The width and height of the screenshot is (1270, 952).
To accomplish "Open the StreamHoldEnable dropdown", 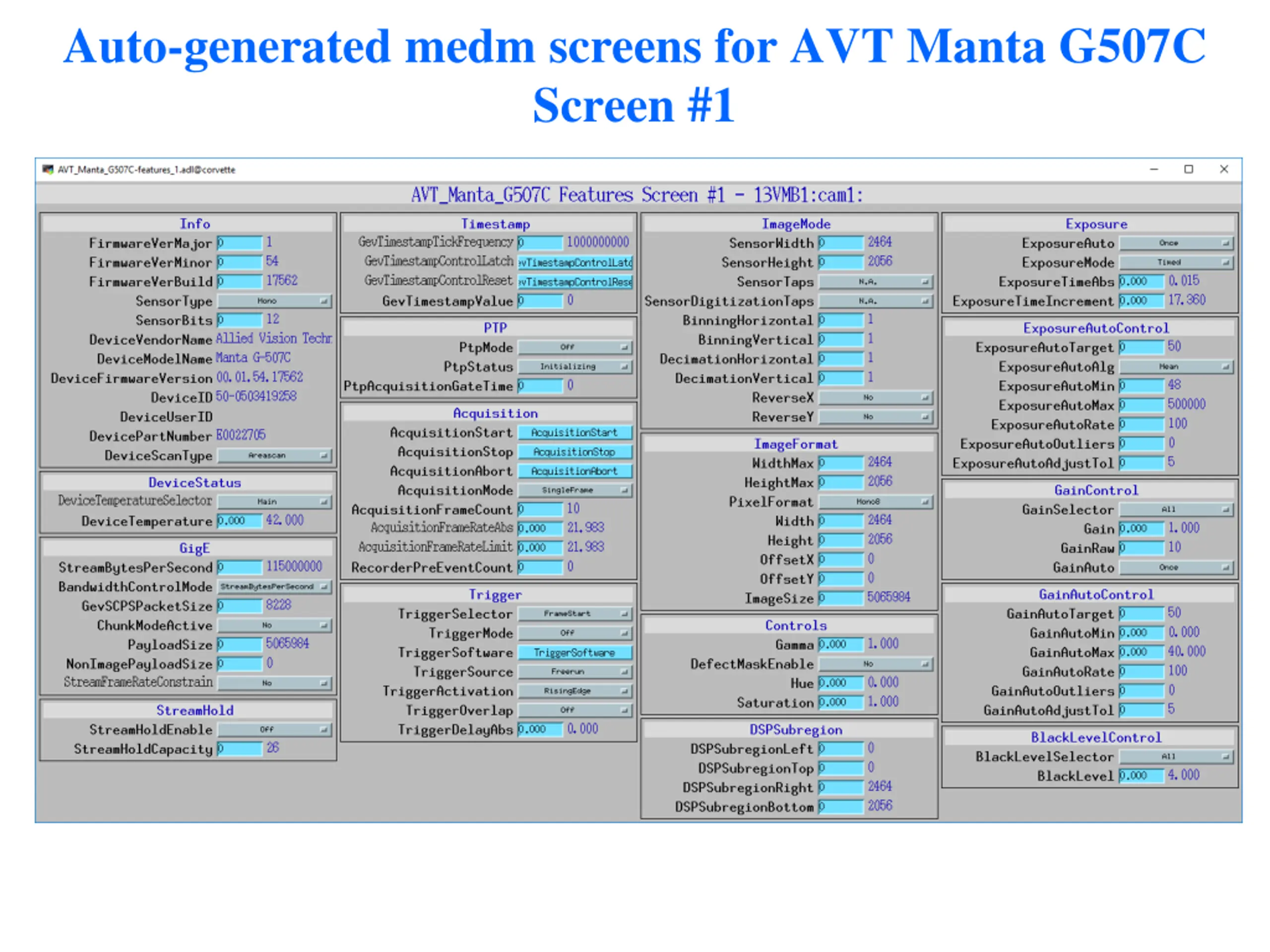I will [274, 730].
